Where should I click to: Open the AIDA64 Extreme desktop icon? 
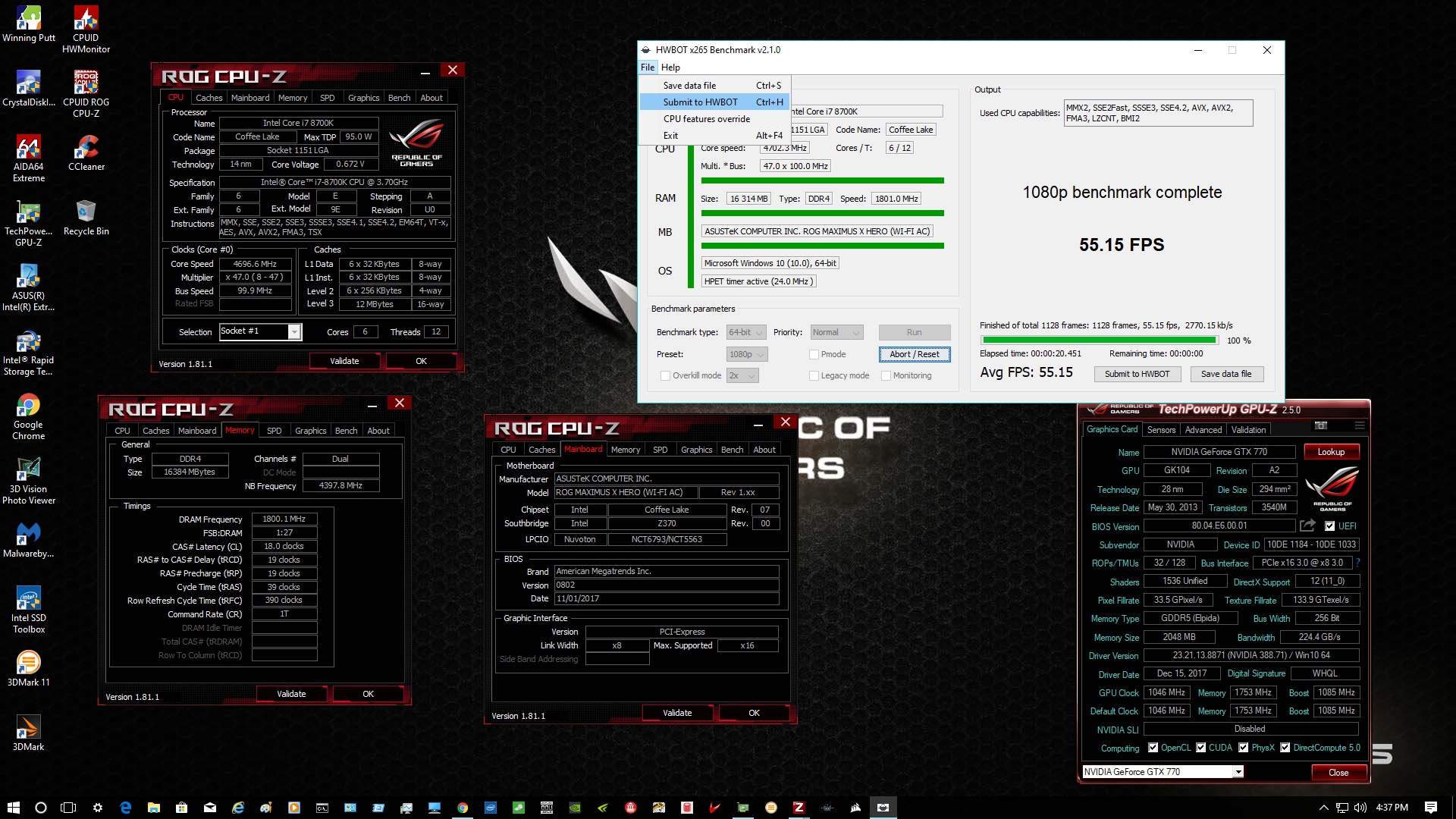(28, 158)
